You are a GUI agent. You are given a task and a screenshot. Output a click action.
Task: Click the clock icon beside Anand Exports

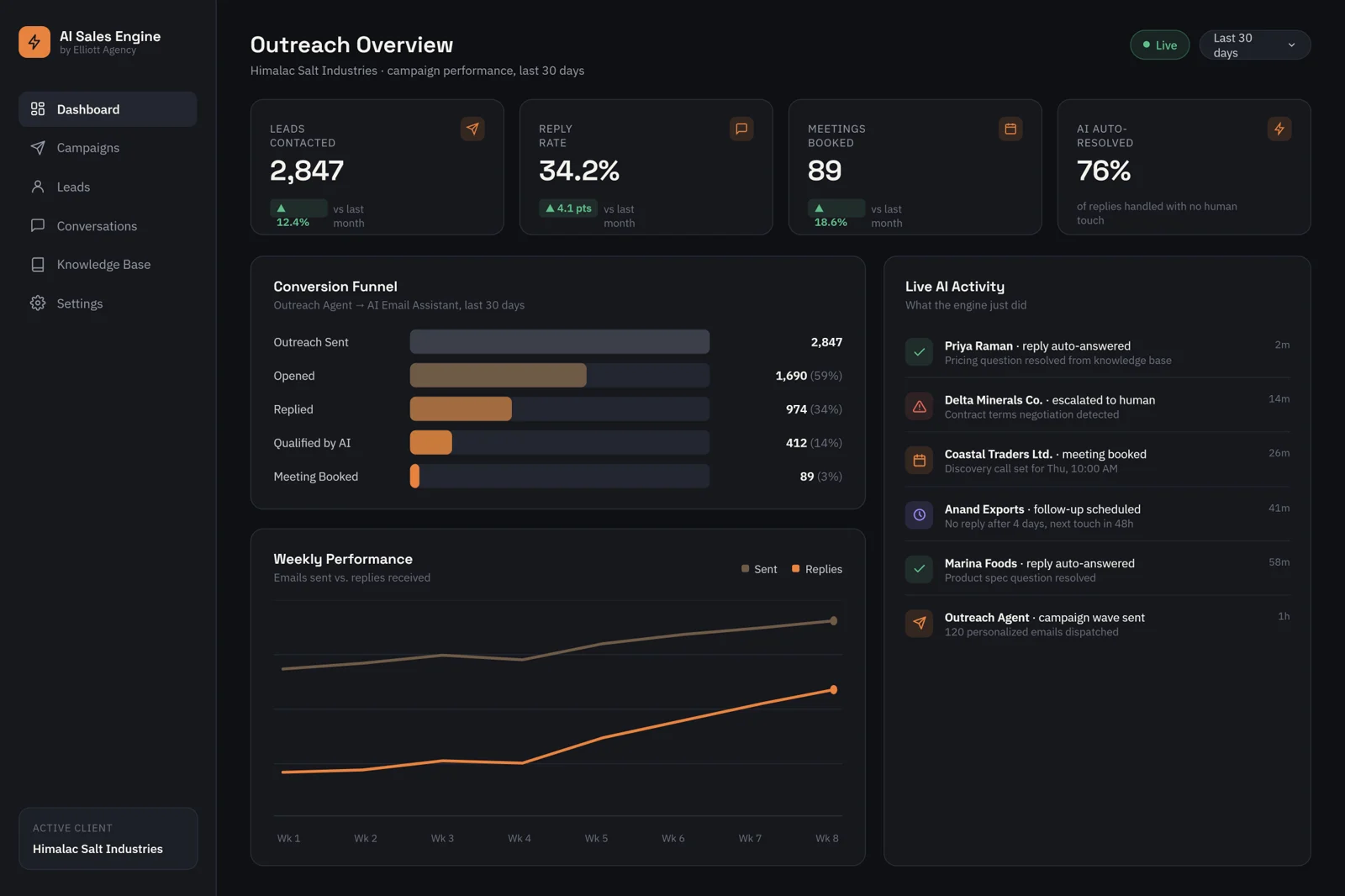pos(919,515)
